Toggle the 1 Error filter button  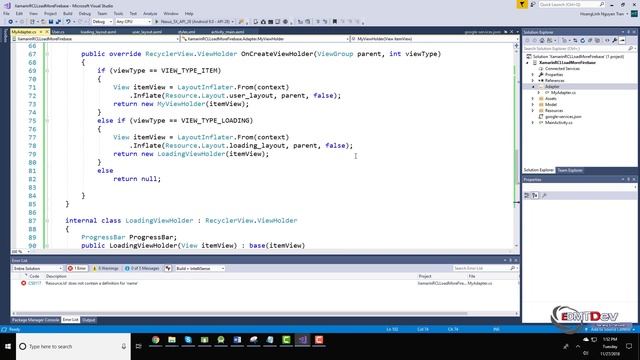(77, 268)
